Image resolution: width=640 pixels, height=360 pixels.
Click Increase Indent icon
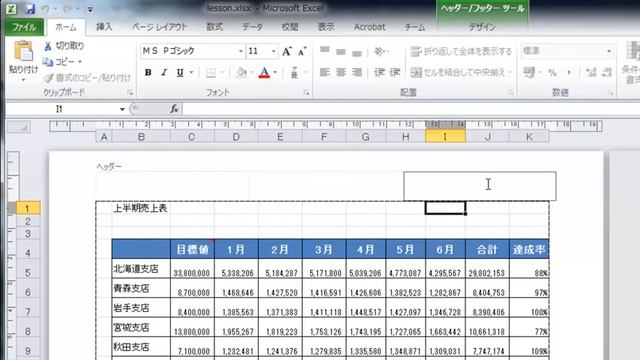pos(395,72)
